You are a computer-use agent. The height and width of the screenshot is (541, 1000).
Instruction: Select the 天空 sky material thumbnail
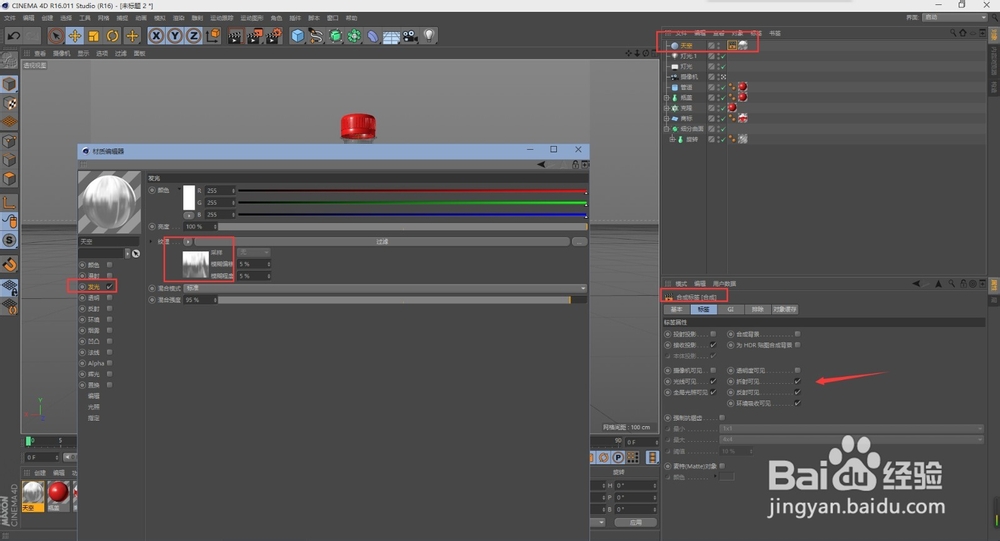click(x=33, y=493)
